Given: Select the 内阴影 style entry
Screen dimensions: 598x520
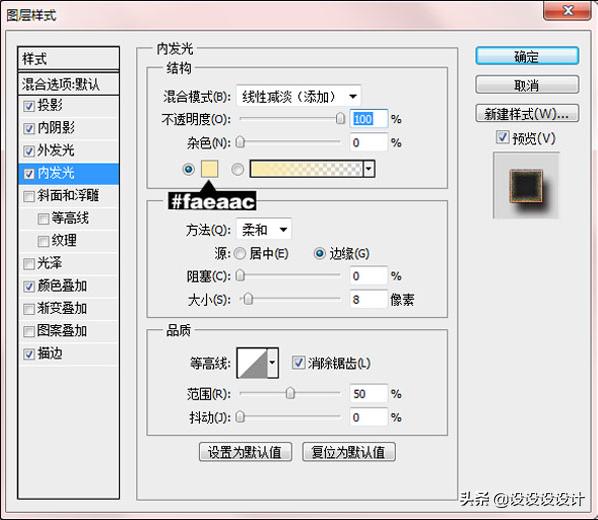Looking at the screenshot, I should click(x=69, y=129).
